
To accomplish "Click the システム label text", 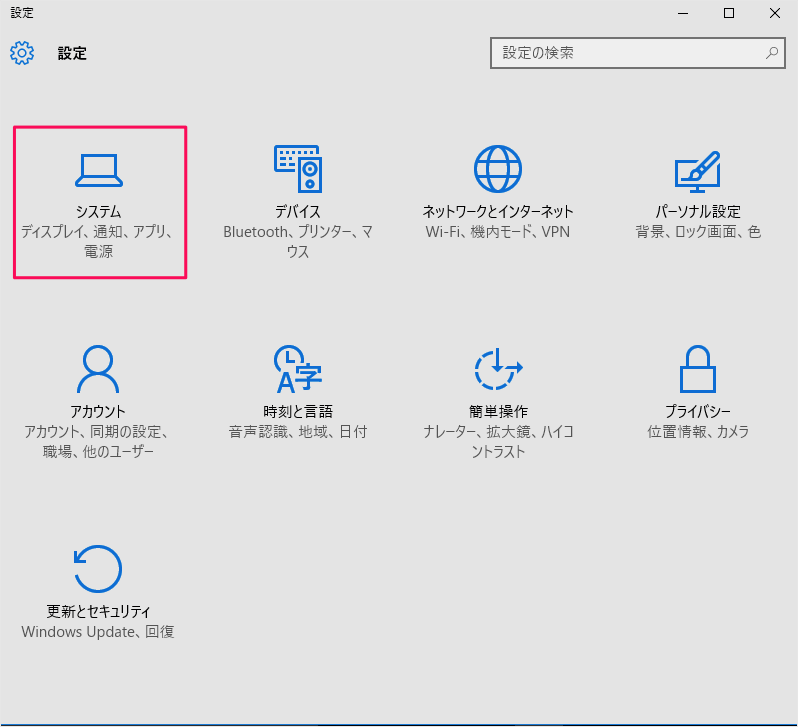I will [x=99, y=212].
